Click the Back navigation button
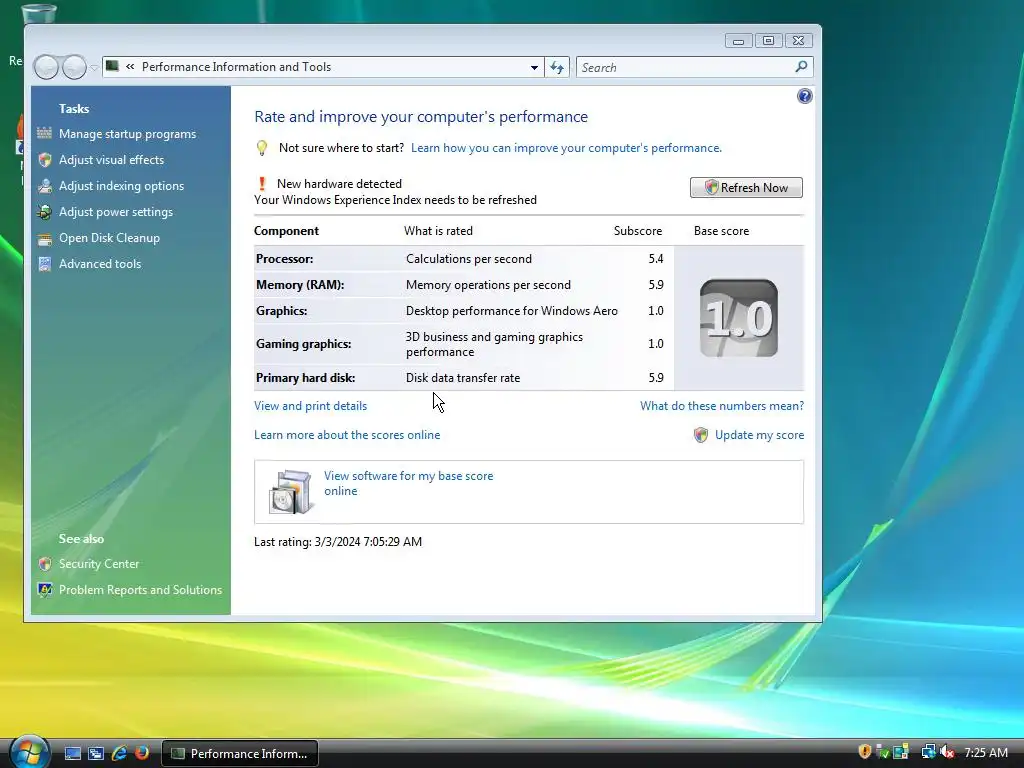 tap(46, 67)
